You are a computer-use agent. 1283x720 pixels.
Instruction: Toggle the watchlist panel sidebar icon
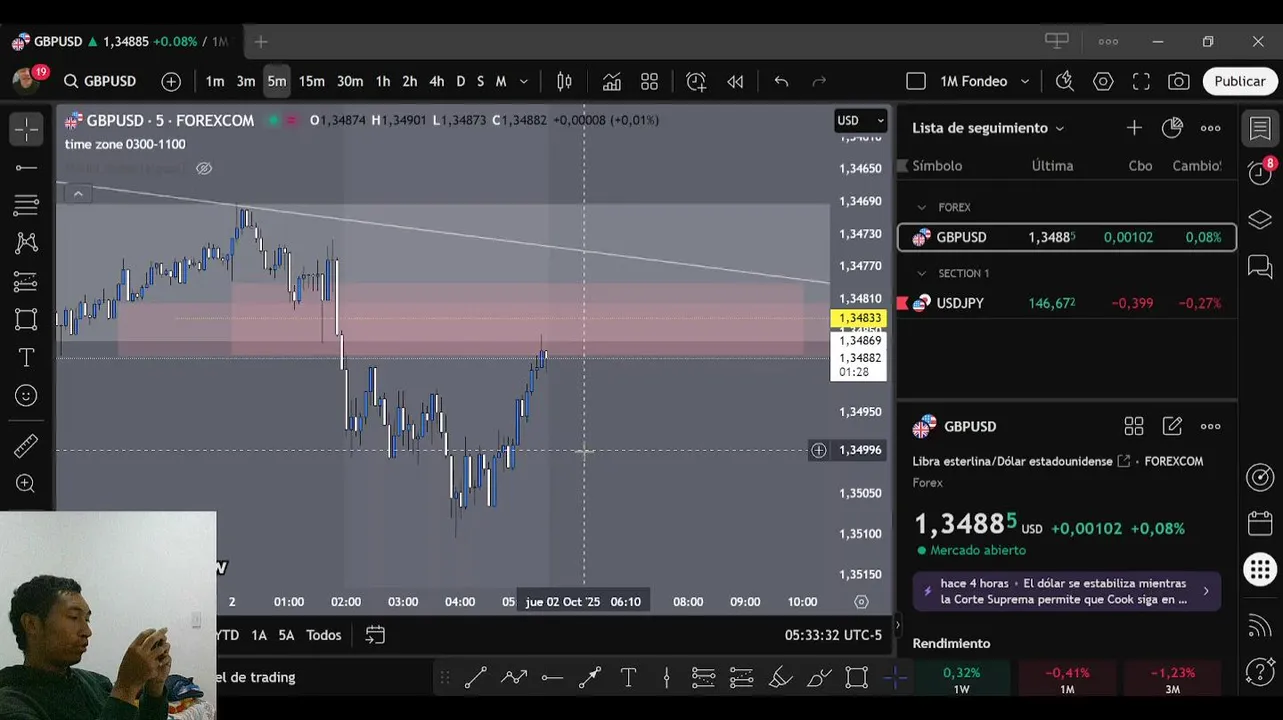(1260, 128)
